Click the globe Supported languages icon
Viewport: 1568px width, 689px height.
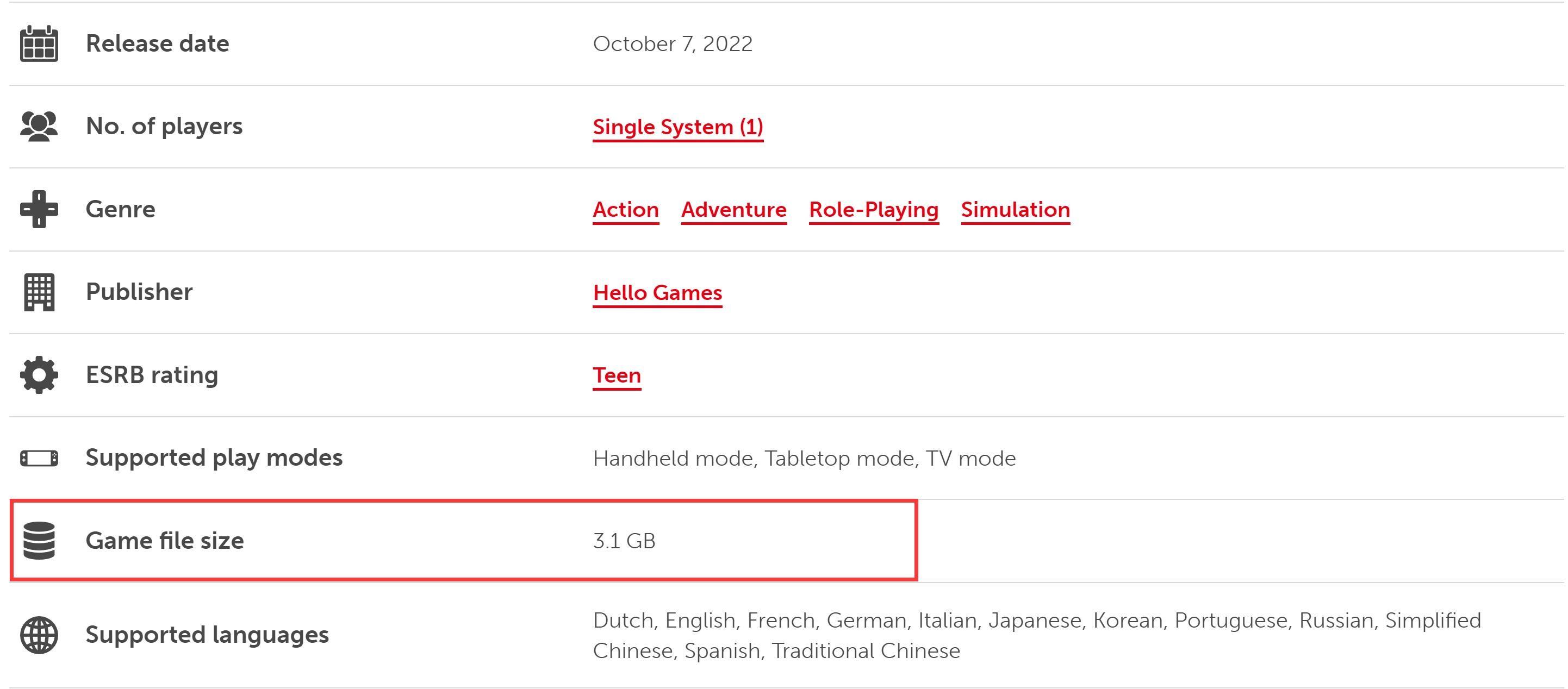tap(39, 635)
